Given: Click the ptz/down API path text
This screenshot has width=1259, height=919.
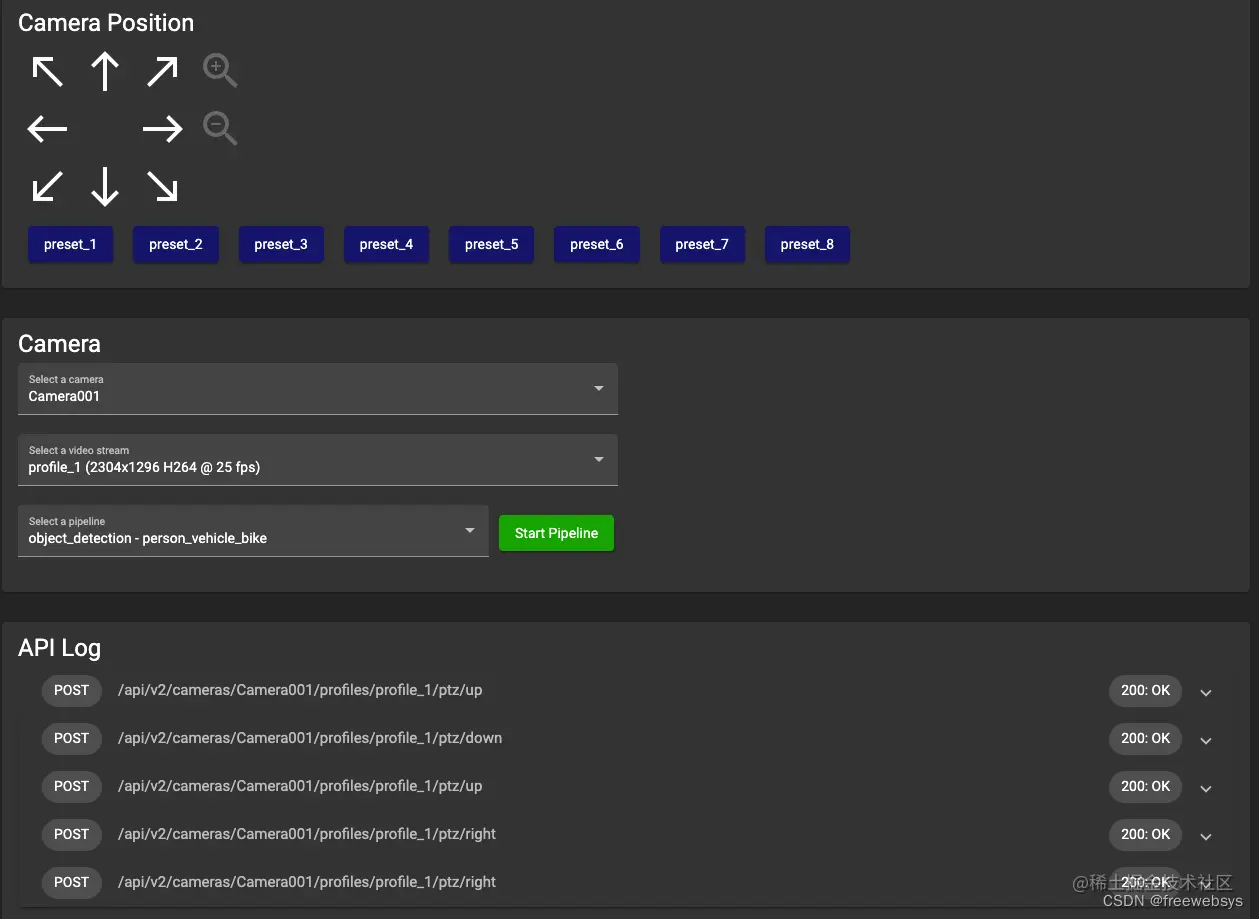Looking at the screenshot, I should (x=310, y=738).
